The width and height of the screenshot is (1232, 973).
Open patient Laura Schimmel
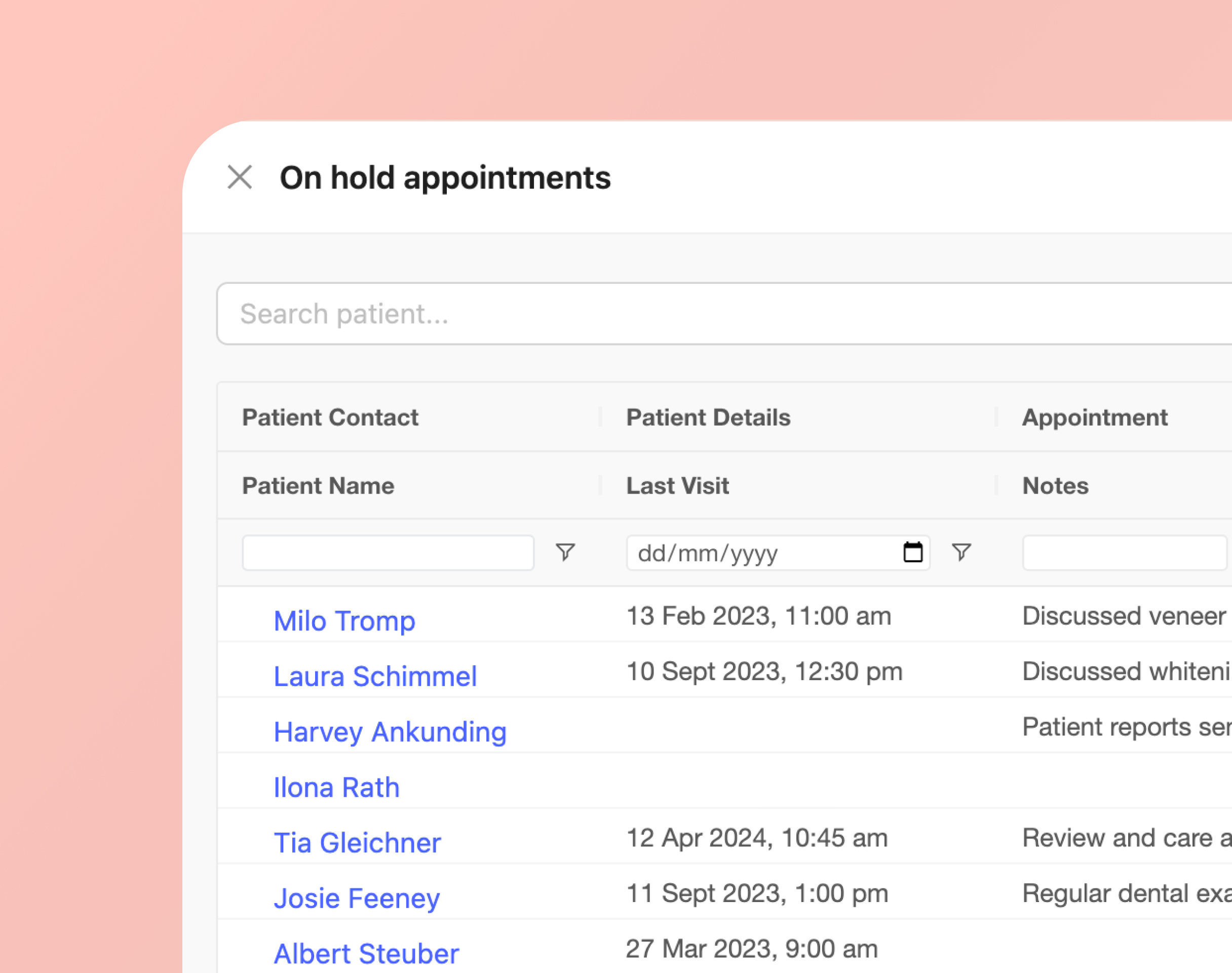(x=375, y=676)
